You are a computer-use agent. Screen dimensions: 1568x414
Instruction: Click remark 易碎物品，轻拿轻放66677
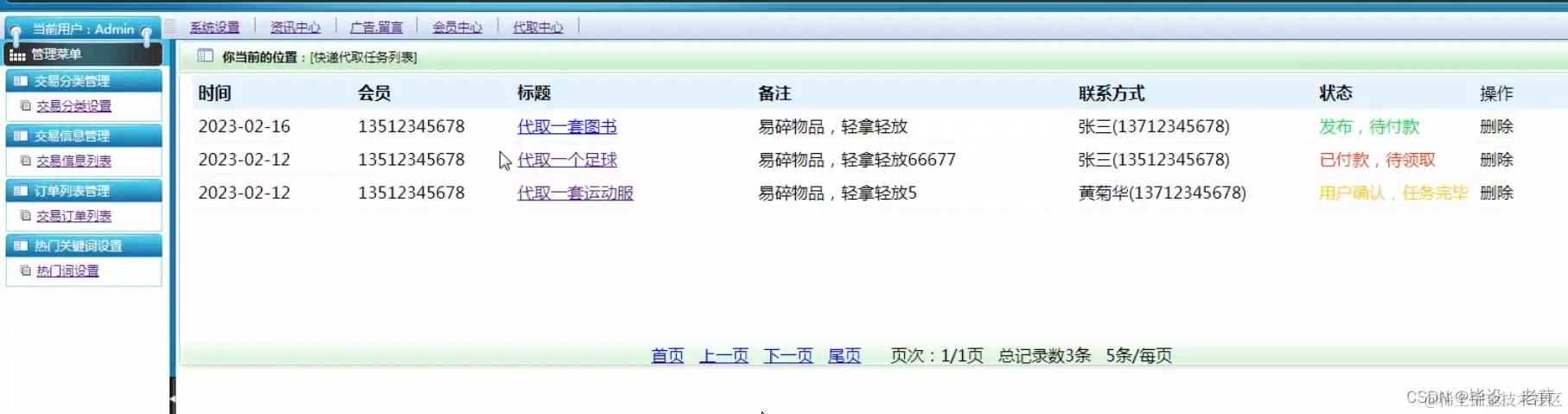[x=857, y=160]
